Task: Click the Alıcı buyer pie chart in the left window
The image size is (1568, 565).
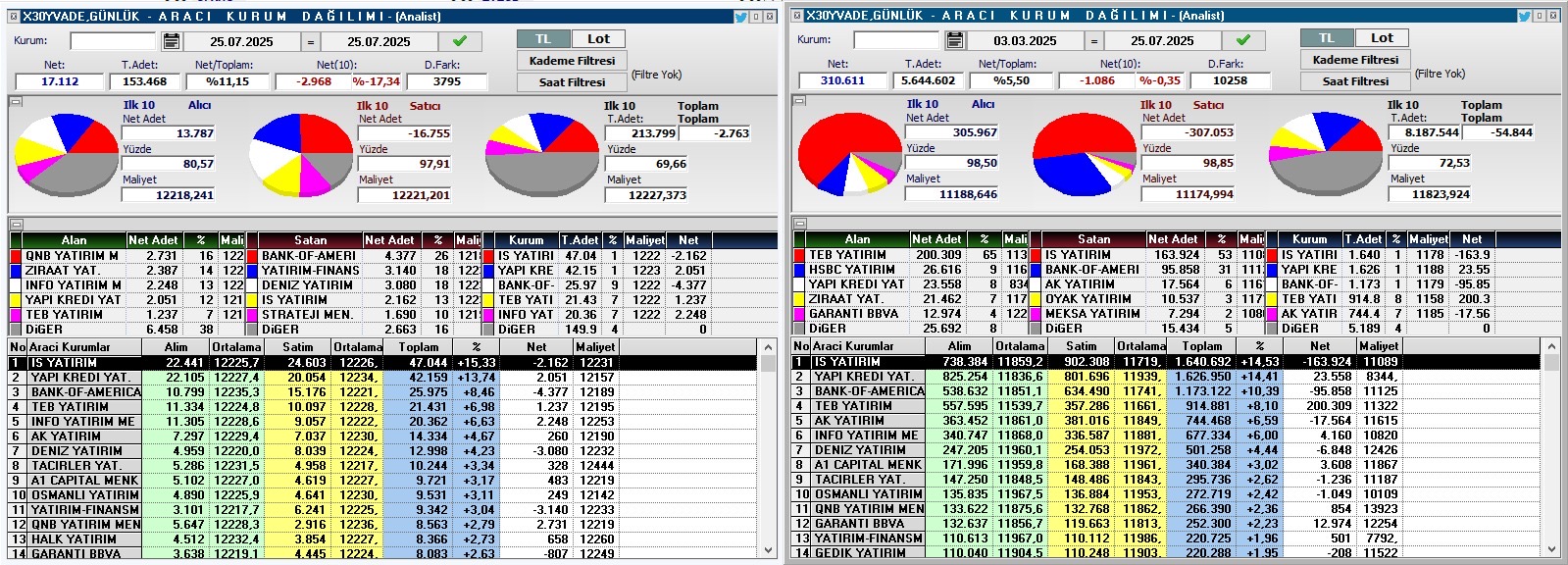Action: (x=67, y=155)
